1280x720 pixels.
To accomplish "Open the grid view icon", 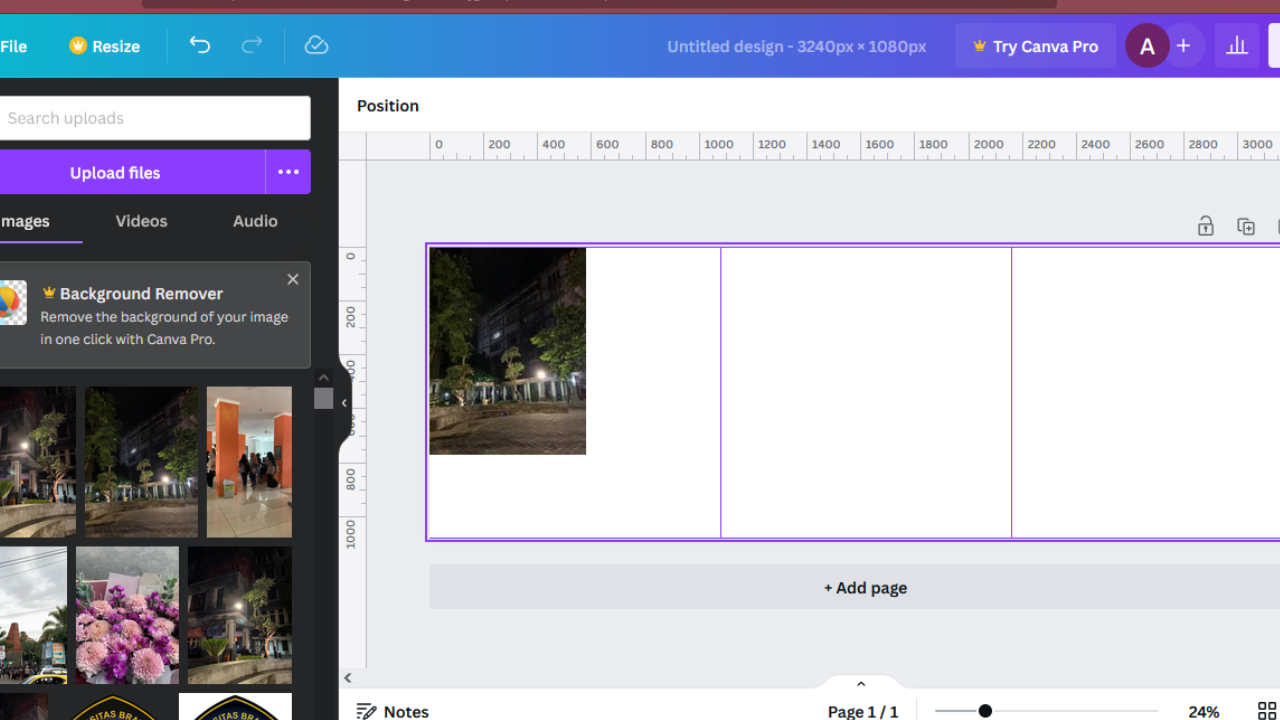I will pos(1267,711).
